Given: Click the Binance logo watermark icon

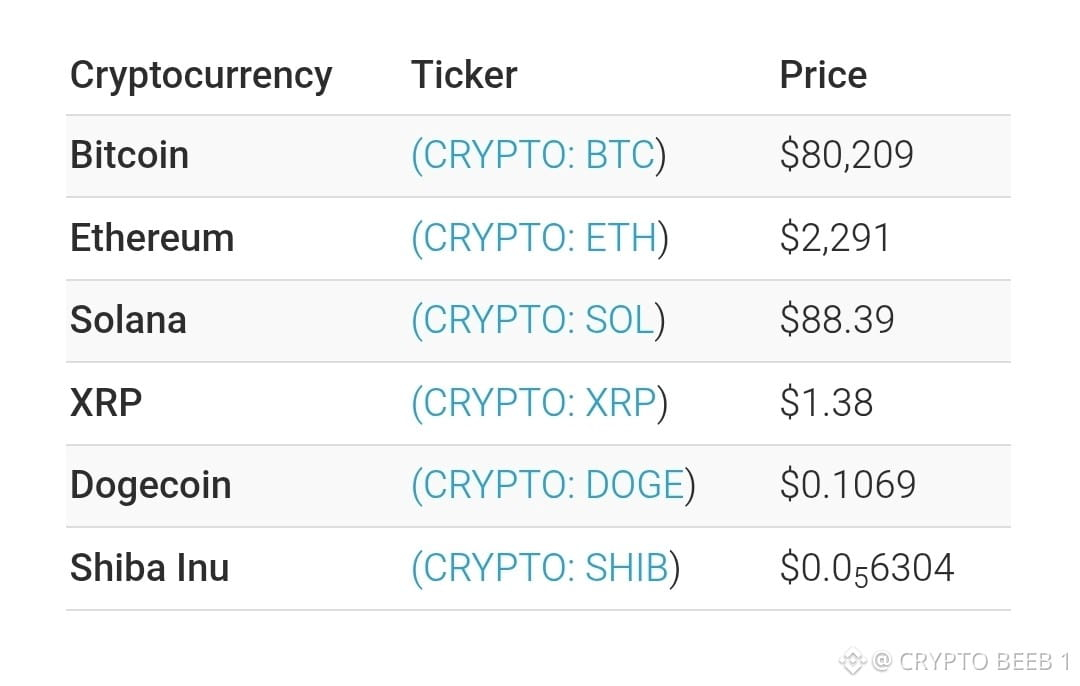Looking at the screenshot, I should [852, 661].
